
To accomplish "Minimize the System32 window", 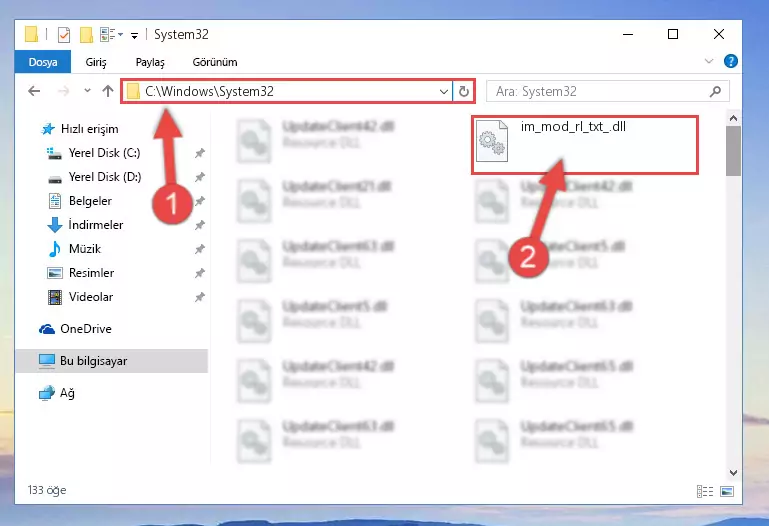I will [628, 34].
